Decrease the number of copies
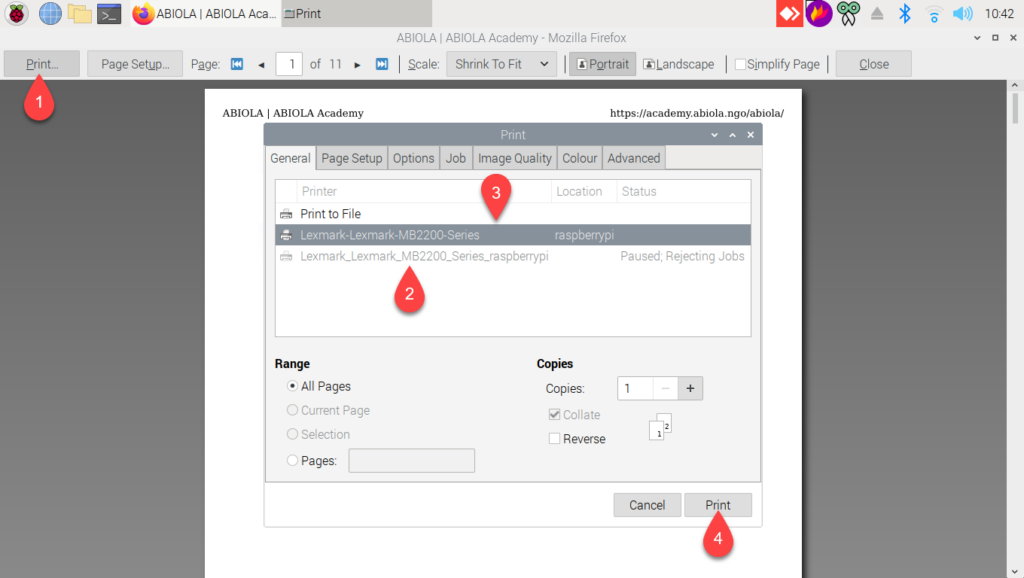The width and height of the screenshot is (1024, 578). tap(665, 389)
